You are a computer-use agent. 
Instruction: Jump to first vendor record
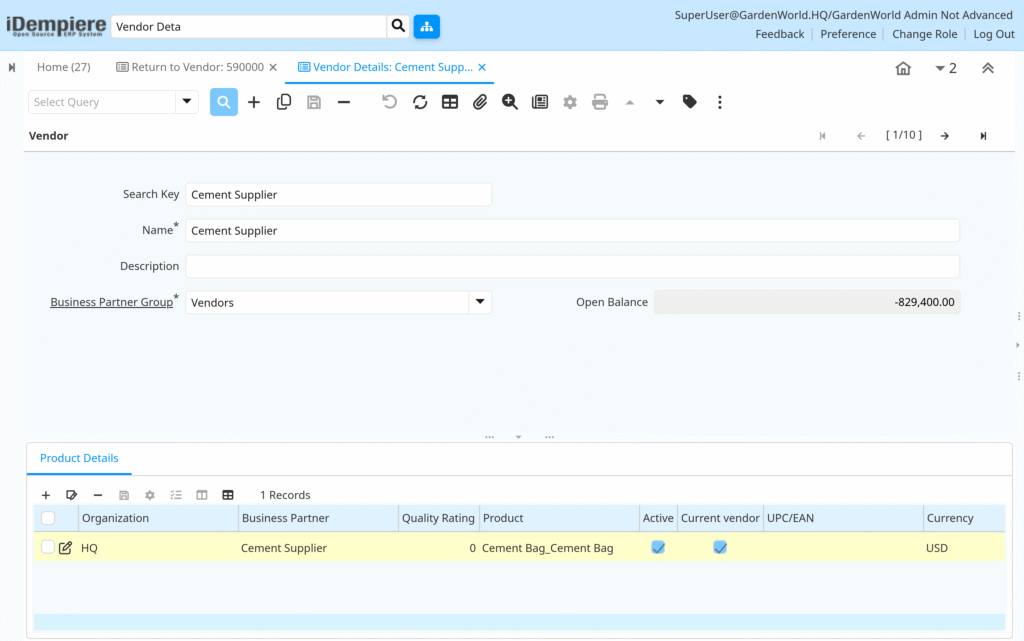click(822, 136)
